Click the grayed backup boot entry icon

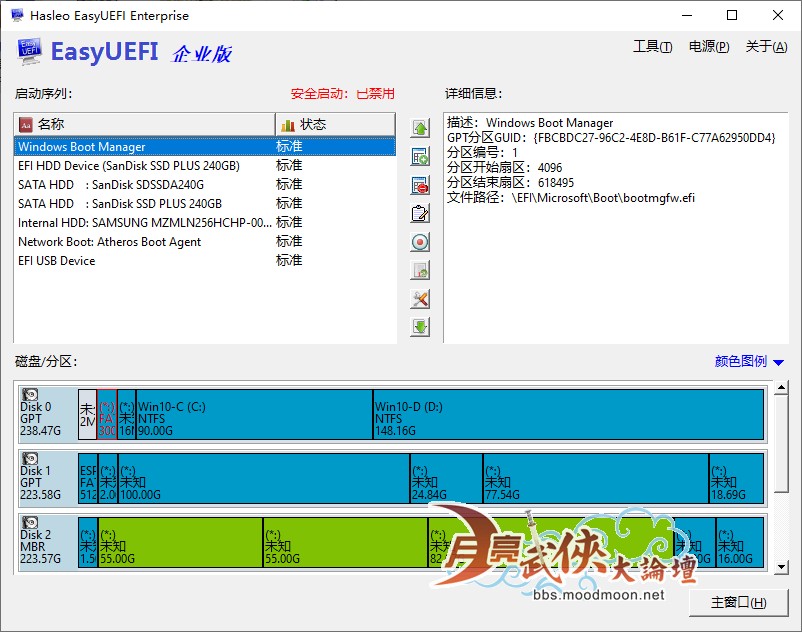click(x=420, y=270)
